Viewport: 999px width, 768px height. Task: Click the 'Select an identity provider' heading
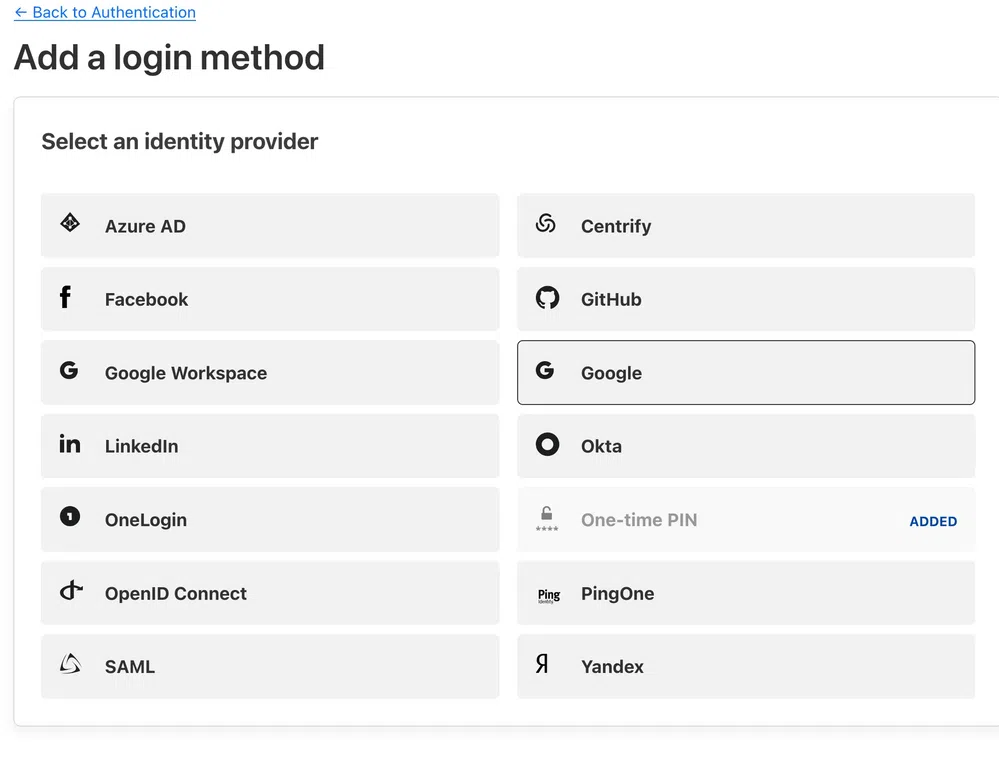(x=180, y=141)
